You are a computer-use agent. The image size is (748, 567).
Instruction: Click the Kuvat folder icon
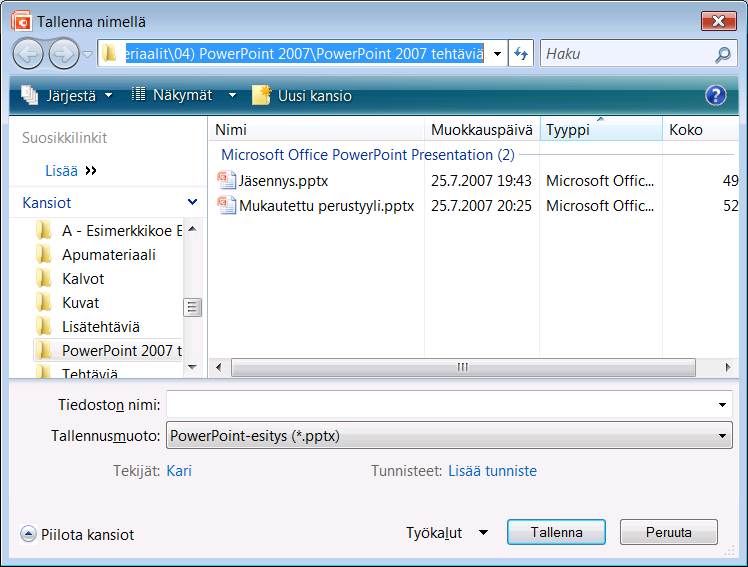pyautogui.click(x=44, y=303)
